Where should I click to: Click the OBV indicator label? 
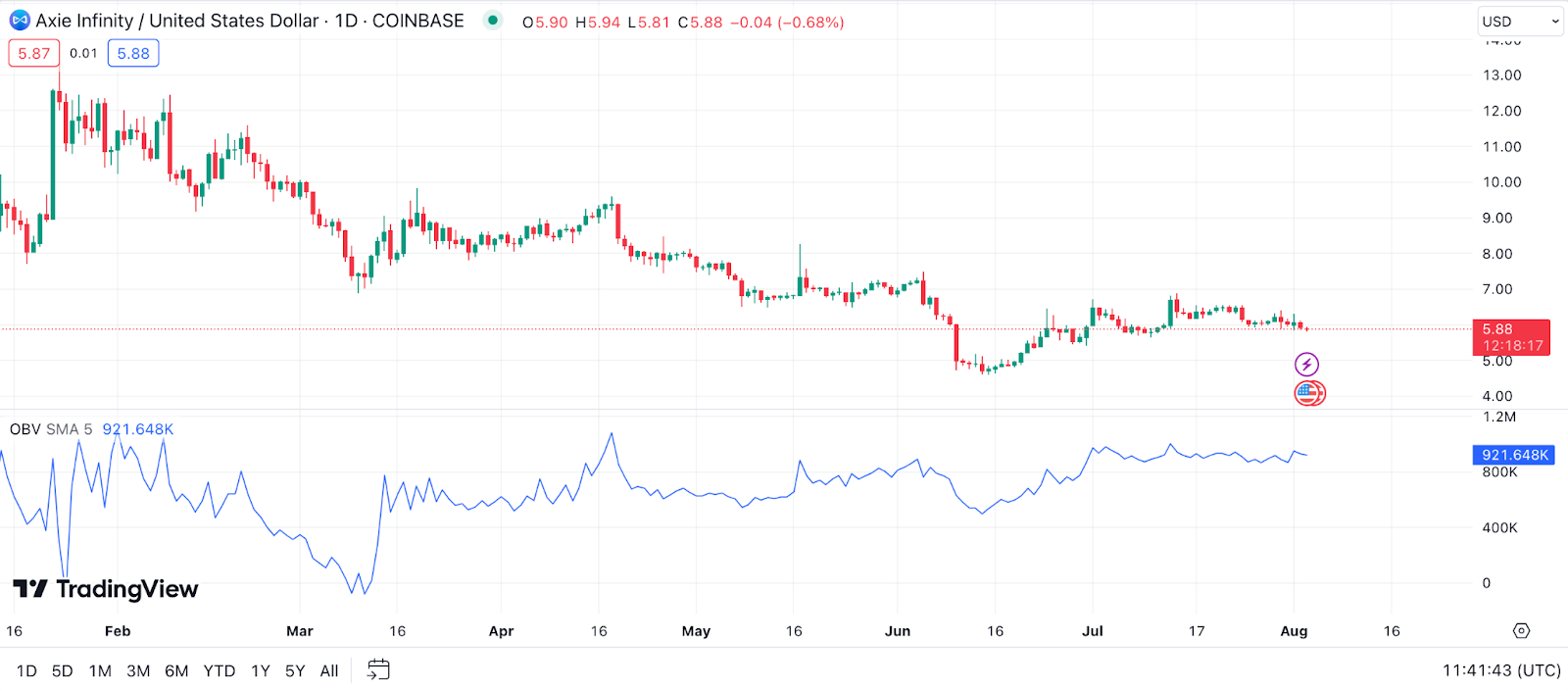point(25,429)
